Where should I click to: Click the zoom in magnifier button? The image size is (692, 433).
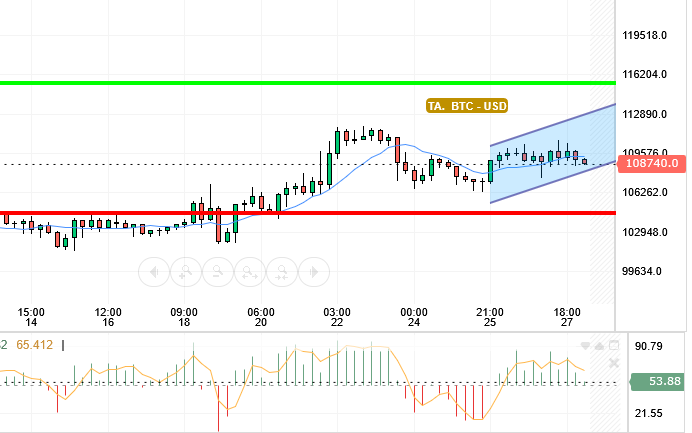click(186, 272)
